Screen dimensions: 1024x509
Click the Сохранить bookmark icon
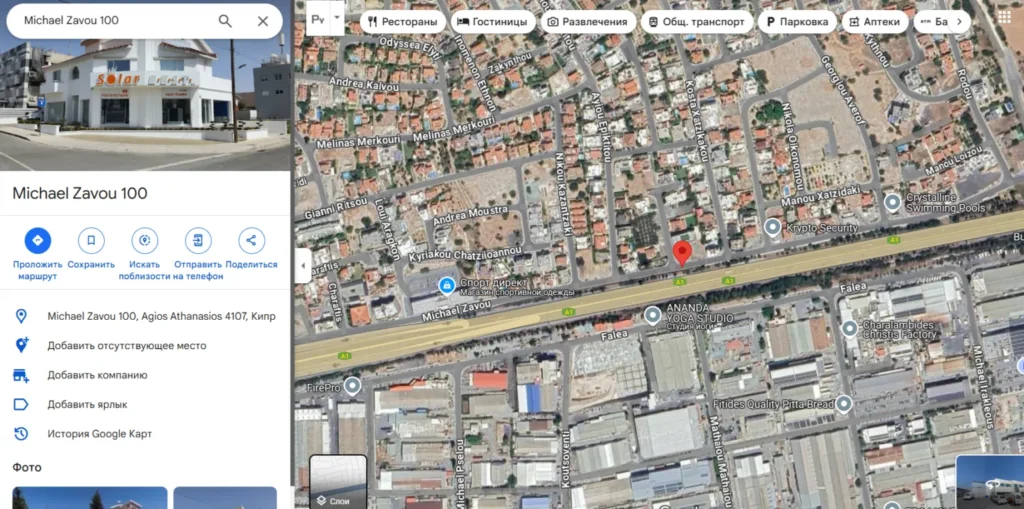[x=91, y=240]
